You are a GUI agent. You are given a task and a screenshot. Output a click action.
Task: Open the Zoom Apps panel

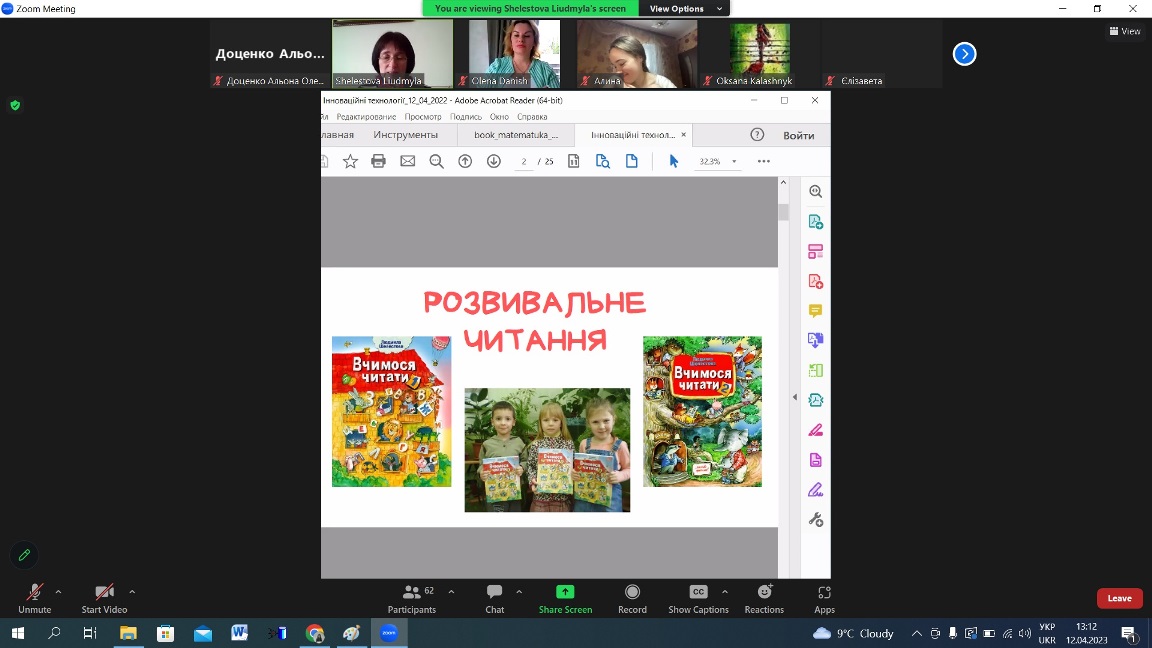click(x=824, y=598)
